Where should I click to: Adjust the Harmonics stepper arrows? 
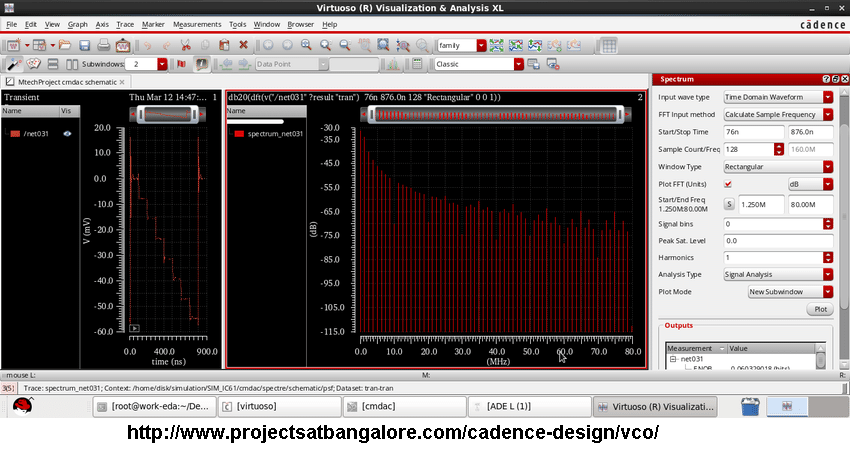point(828,257)
